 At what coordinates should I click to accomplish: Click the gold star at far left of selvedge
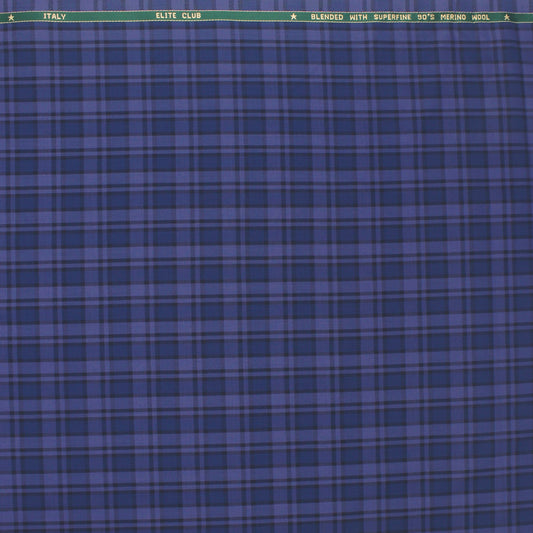pos(11,17)
